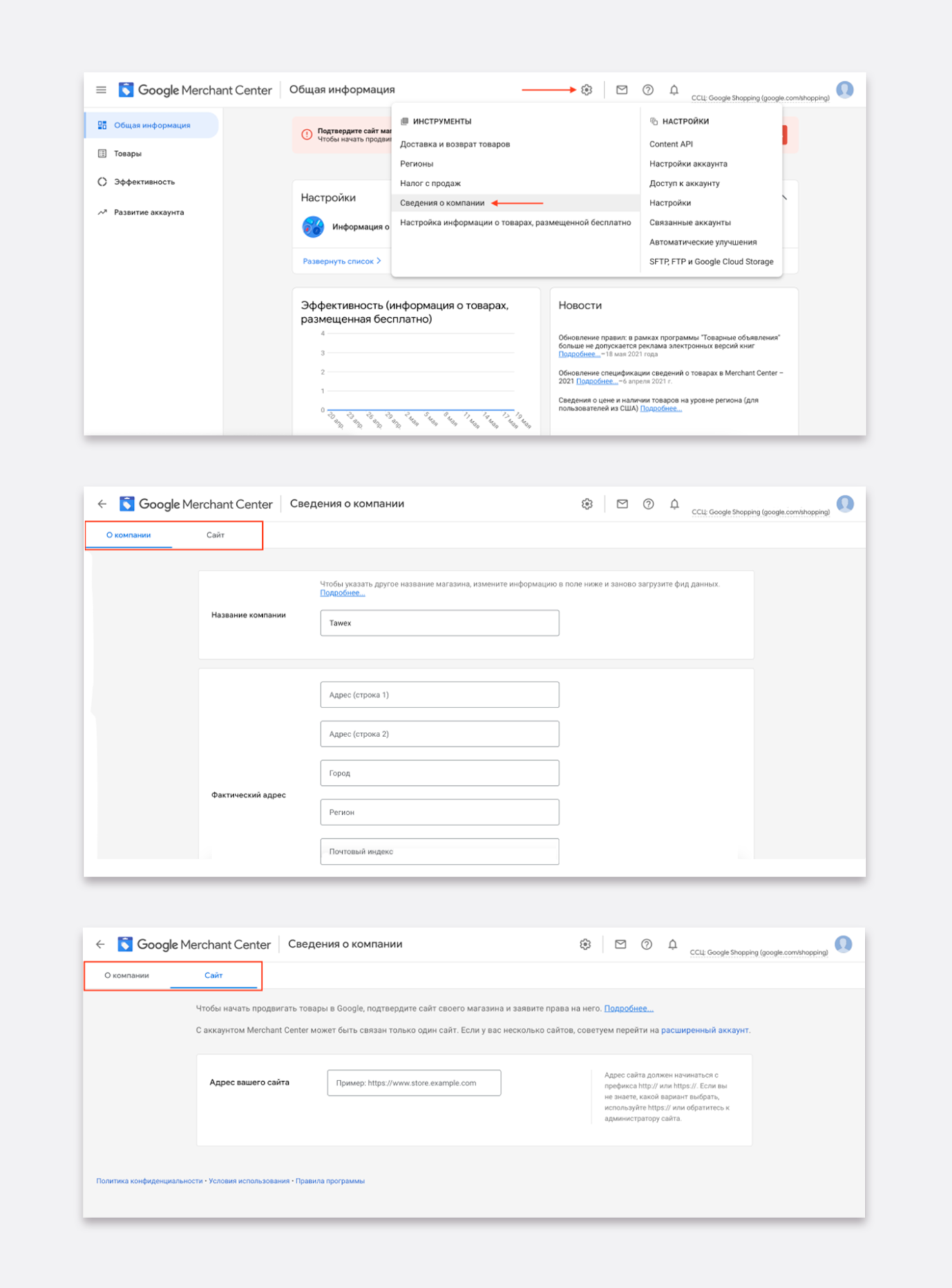The width and height of the screenshot is (952, 1288).
Task: Switch to О компании tab above the site address form
Action: (x=127, y=976)
